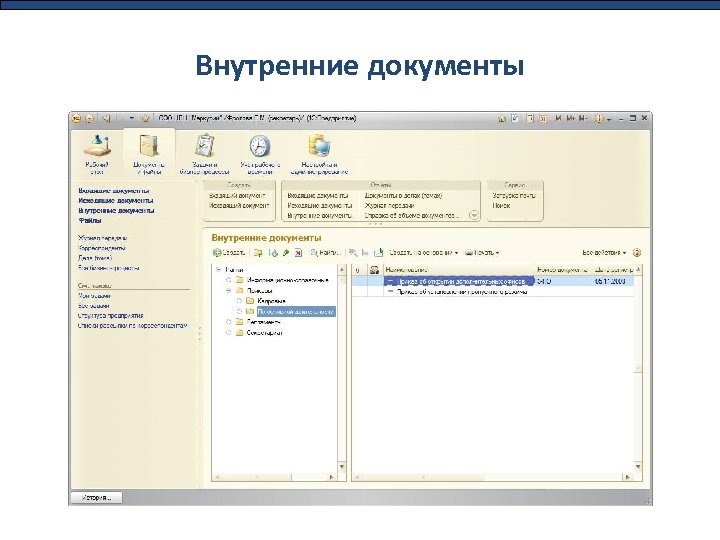Open Журнал передачи in navigation panel
The height and width of the screenshot is (540, 720).
(x=102, y=238)
